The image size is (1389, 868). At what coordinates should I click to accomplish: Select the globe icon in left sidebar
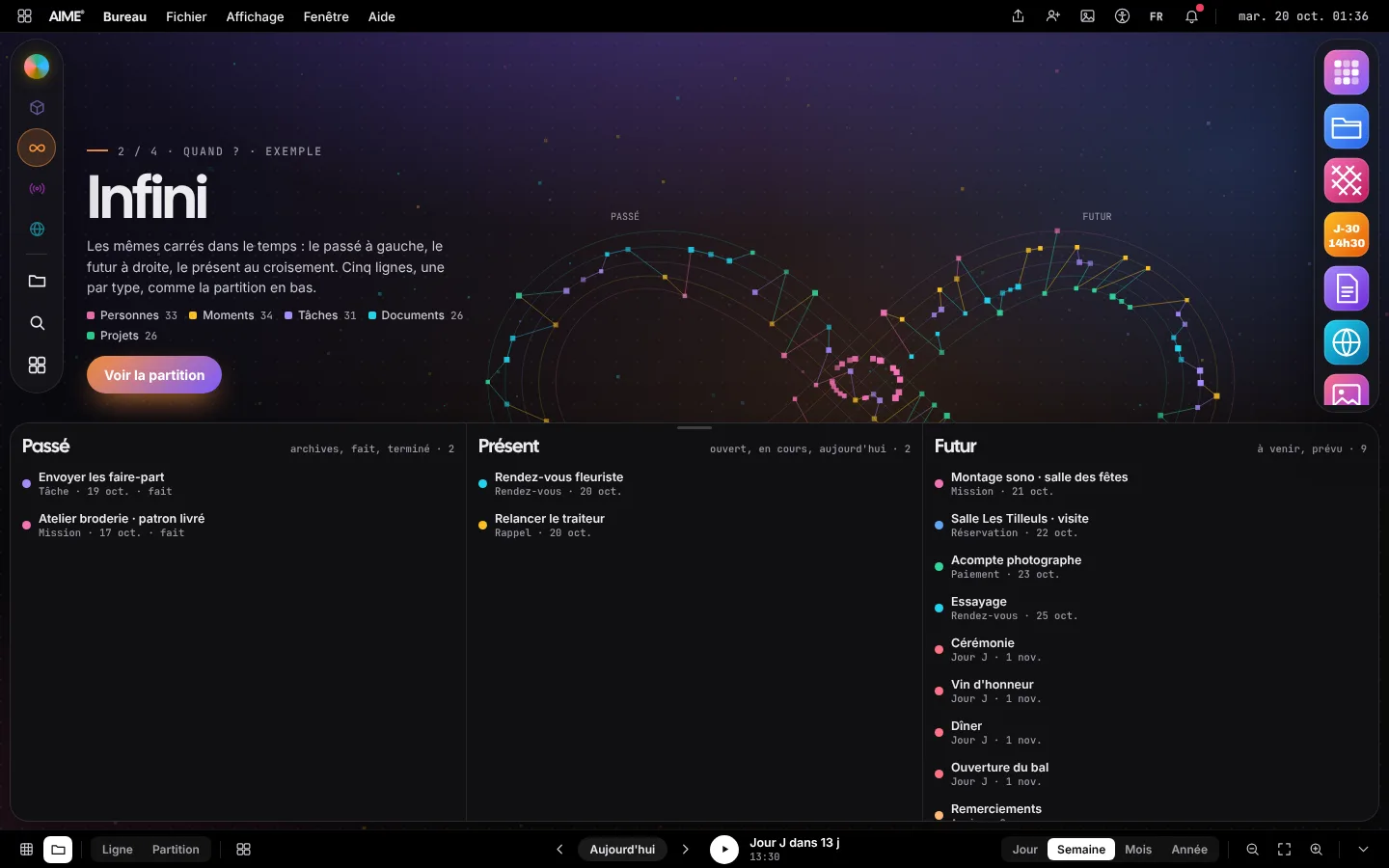point(37,230)
